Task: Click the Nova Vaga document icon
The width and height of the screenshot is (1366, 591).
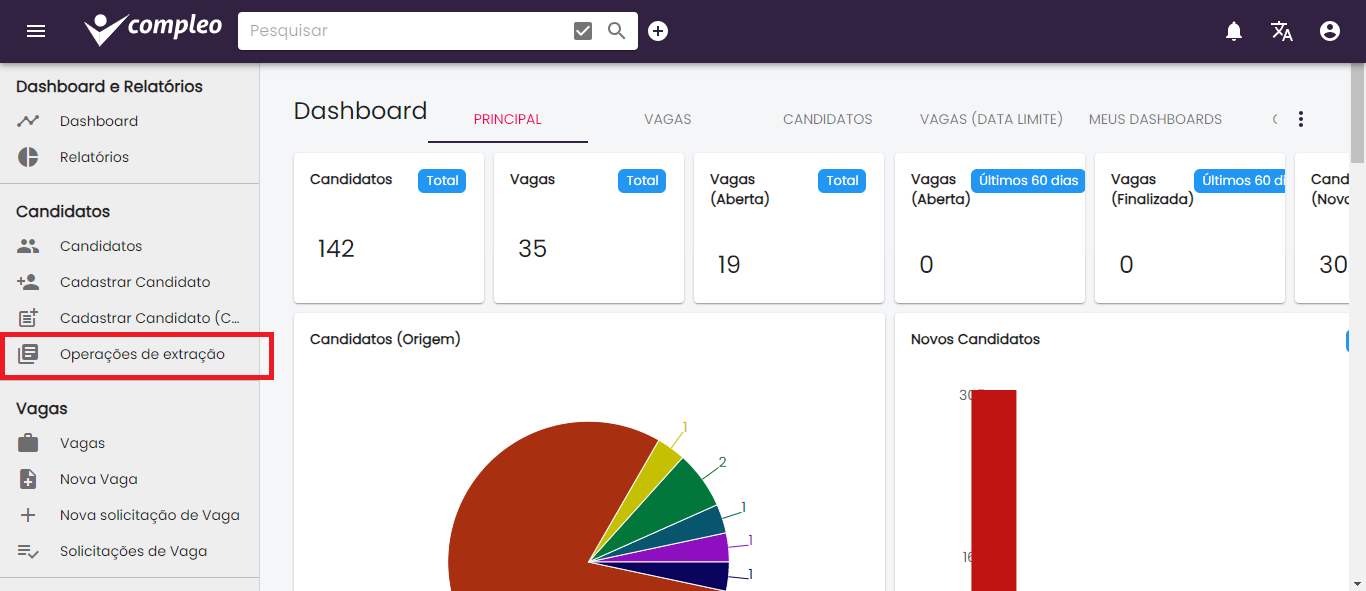Action: click(28, 479)
